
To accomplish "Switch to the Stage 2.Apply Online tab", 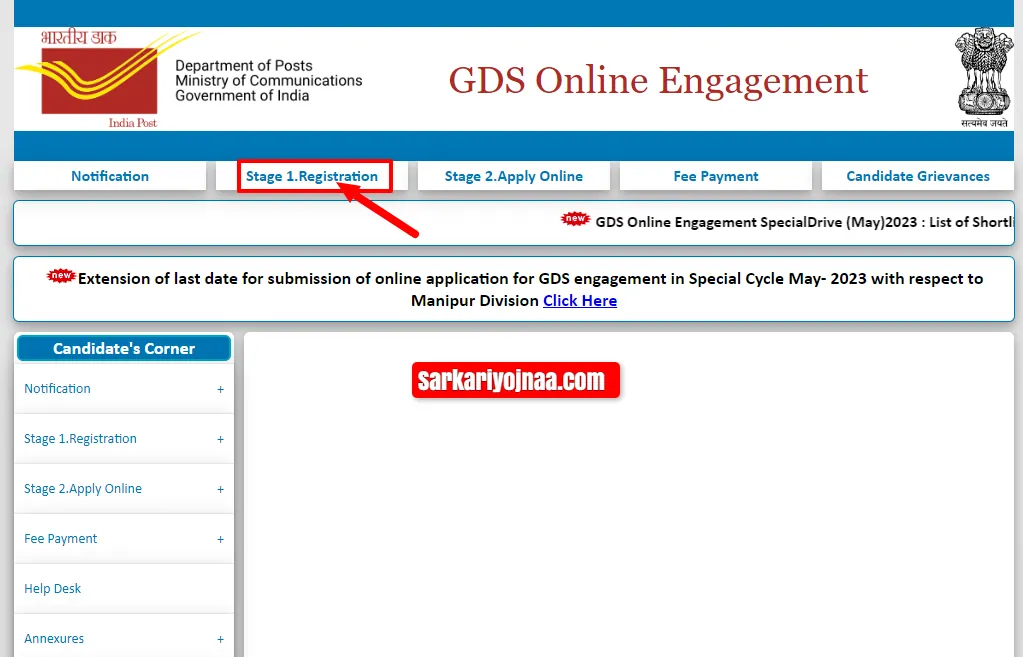I will tap(513, 176).
